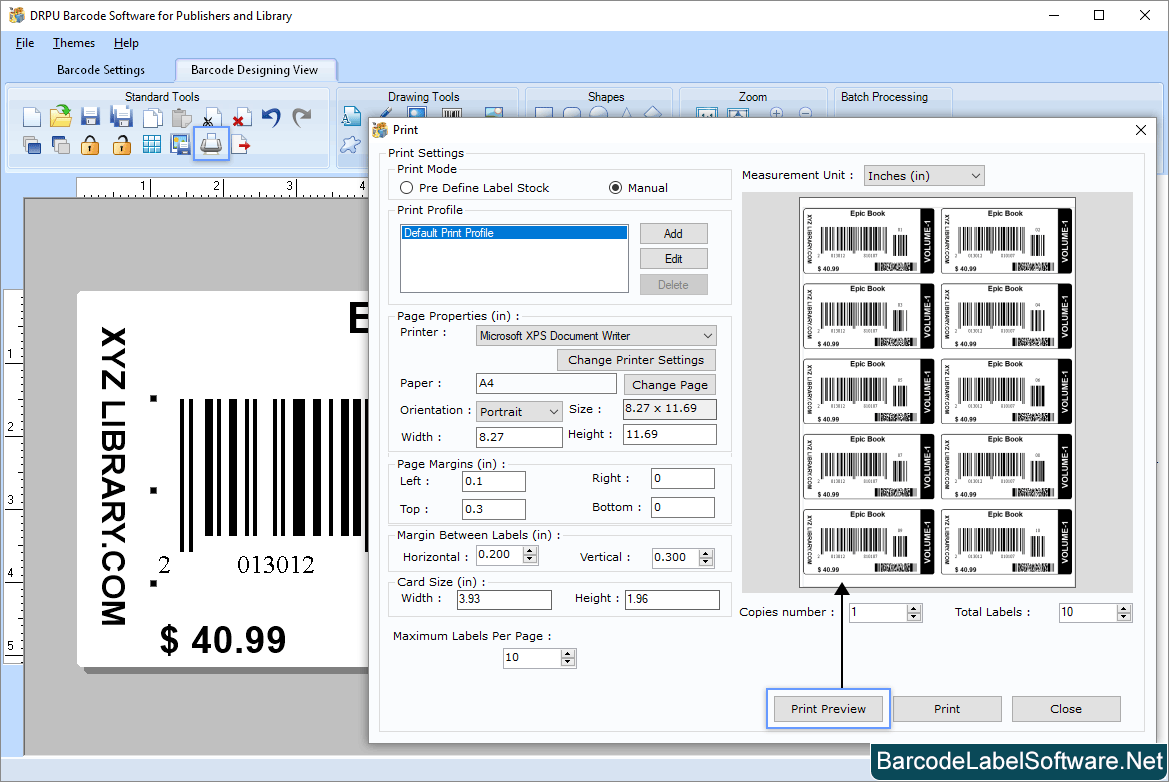Select the Cut (scissors) icon
Screen dimensions: 1169x782
[x=211, y=117]
